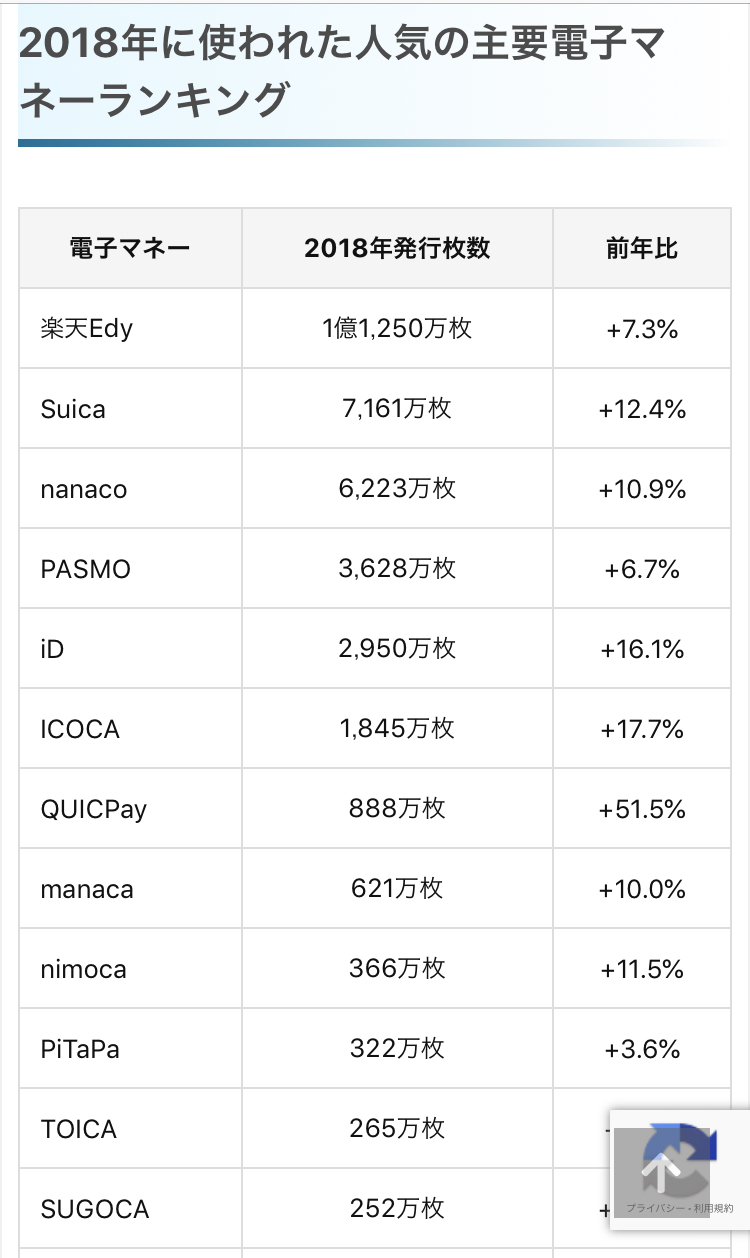Tap the PASMO name cell
Viewport: 750px width, 1258px height.
(130, 568)
